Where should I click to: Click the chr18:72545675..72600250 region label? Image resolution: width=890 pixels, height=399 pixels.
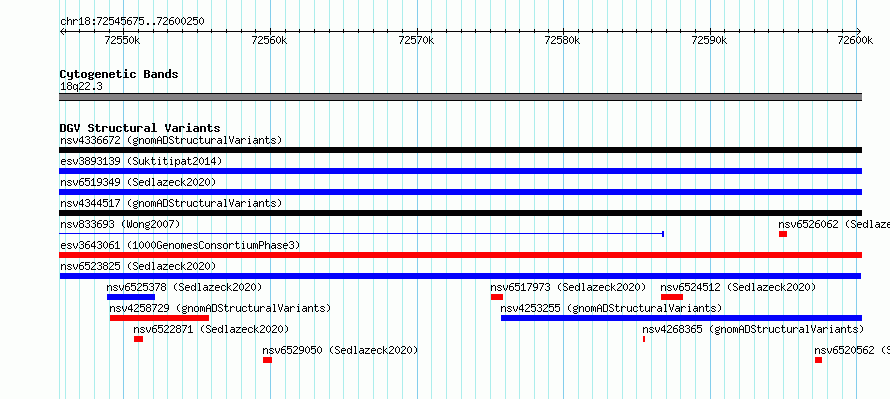pyautogui.click(x=132, y=21)
